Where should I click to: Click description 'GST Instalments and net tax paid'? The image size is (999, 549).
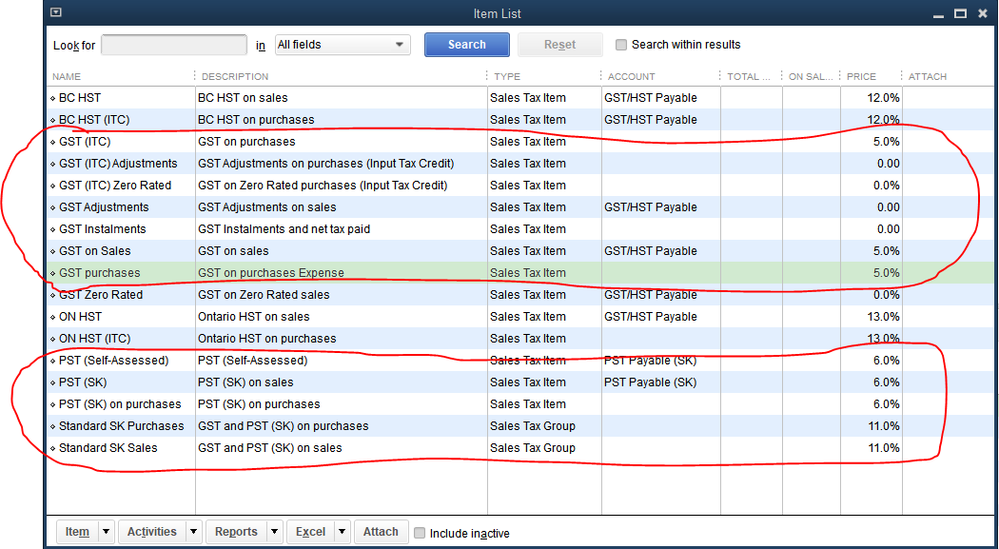tap(284, 229)
